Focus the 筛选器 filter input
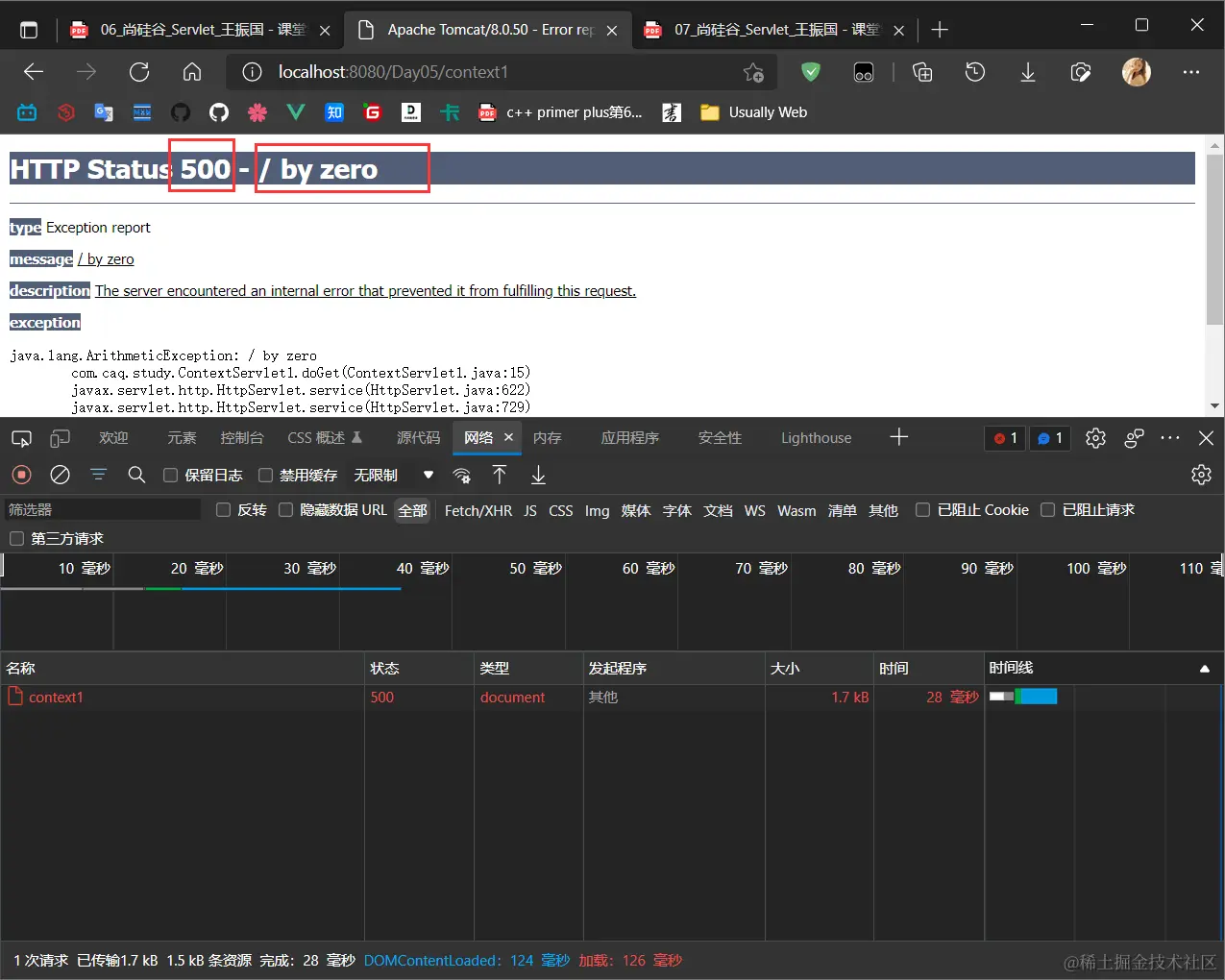 click(103, 510)
